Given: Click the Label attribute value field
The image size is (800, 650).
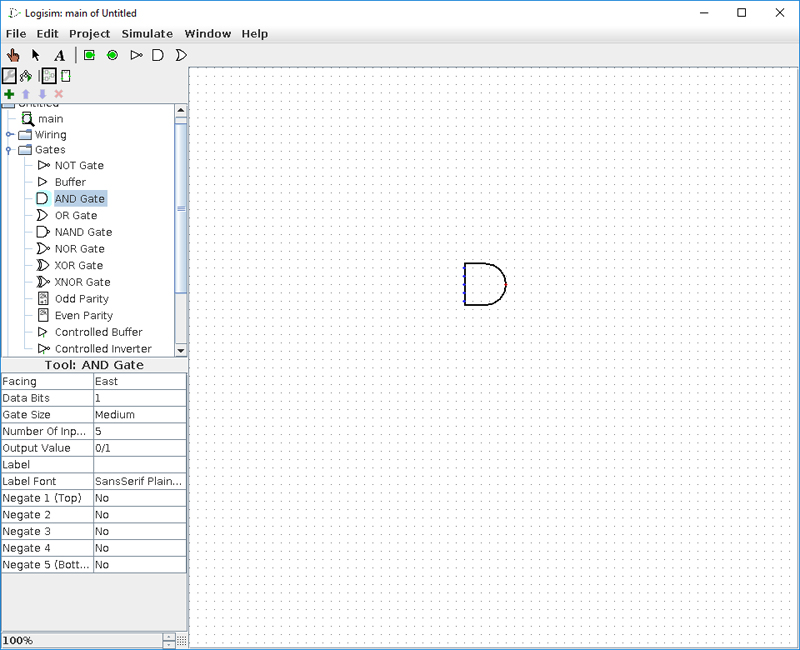Looking at the screenshot, I should click(139, 464).
